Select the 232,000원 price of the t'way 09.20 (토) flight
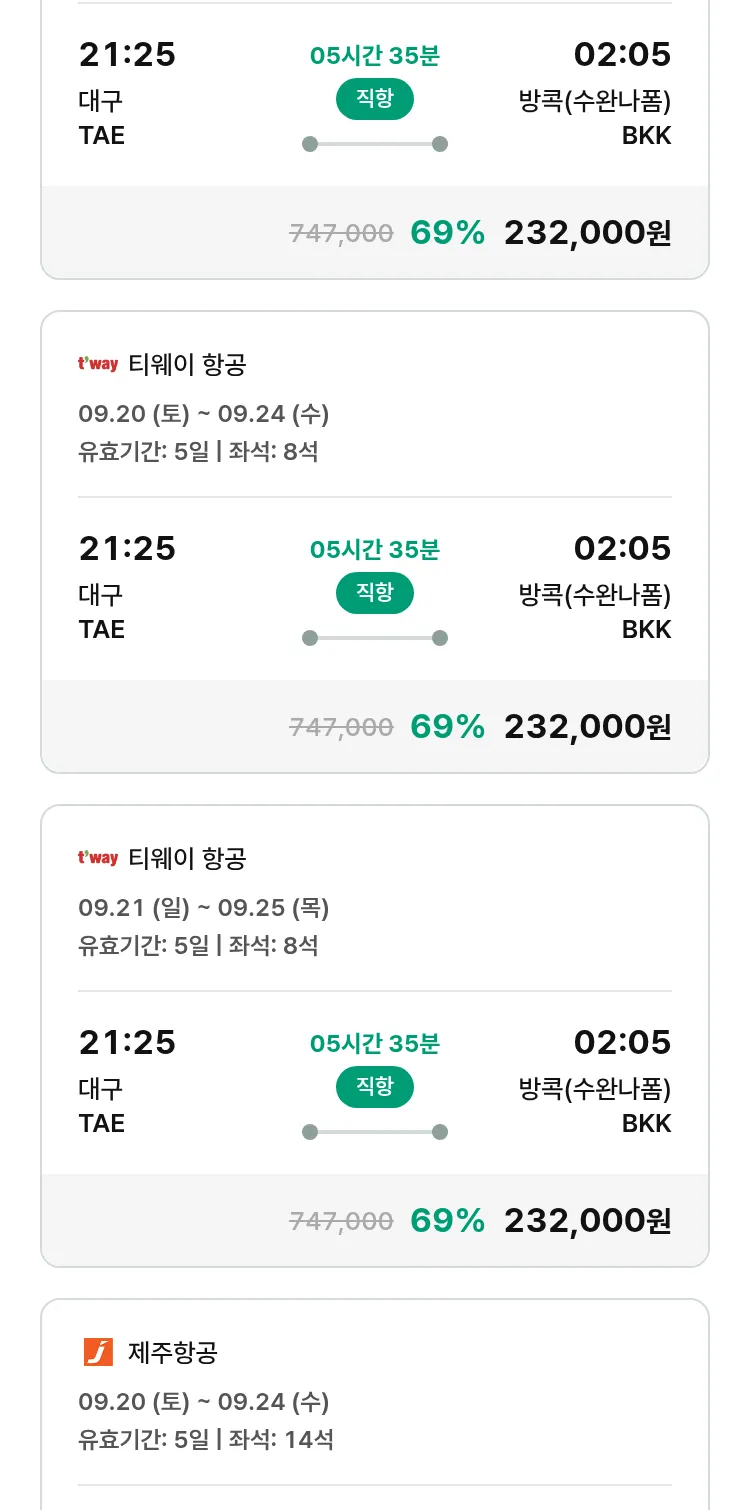The height and width of the screenshot is (1510, 750). click(x=587, y=727)
